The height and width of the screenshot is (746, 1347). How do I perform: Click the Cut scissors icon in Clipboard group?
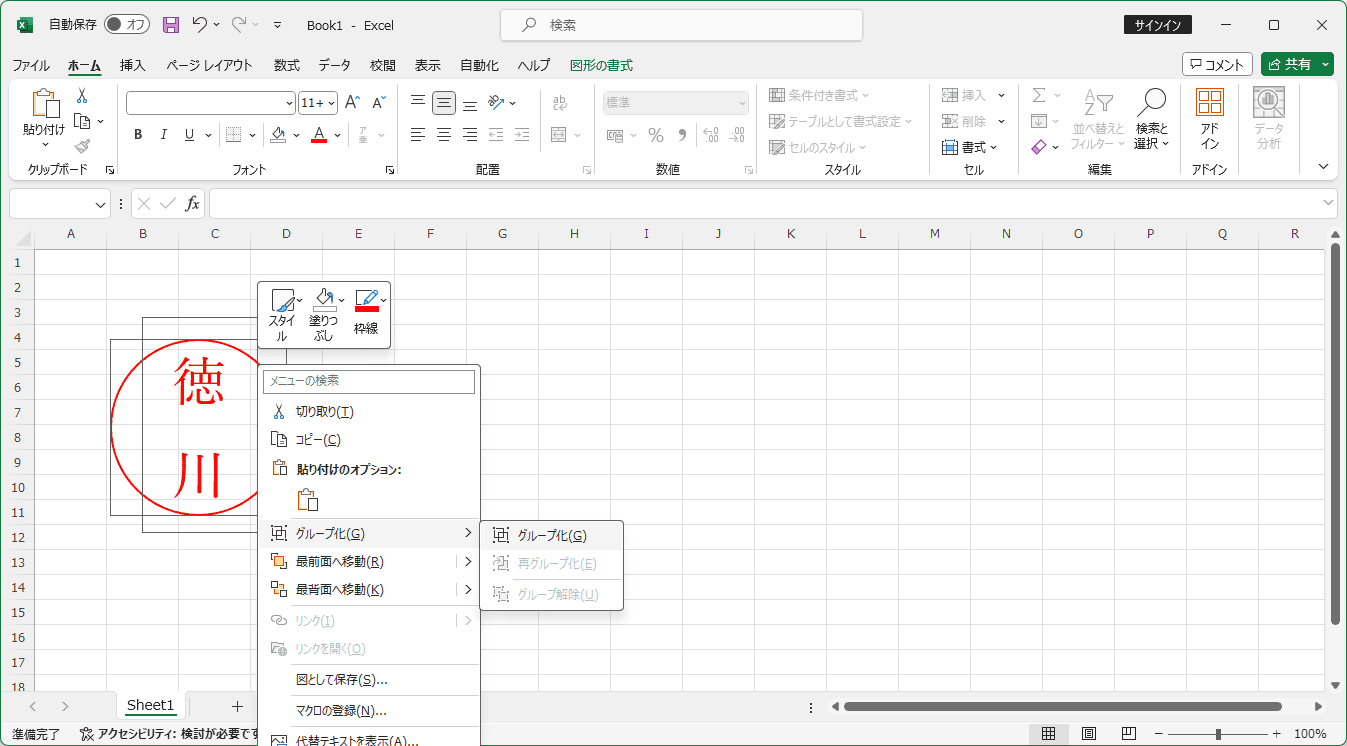click(82, 96)
